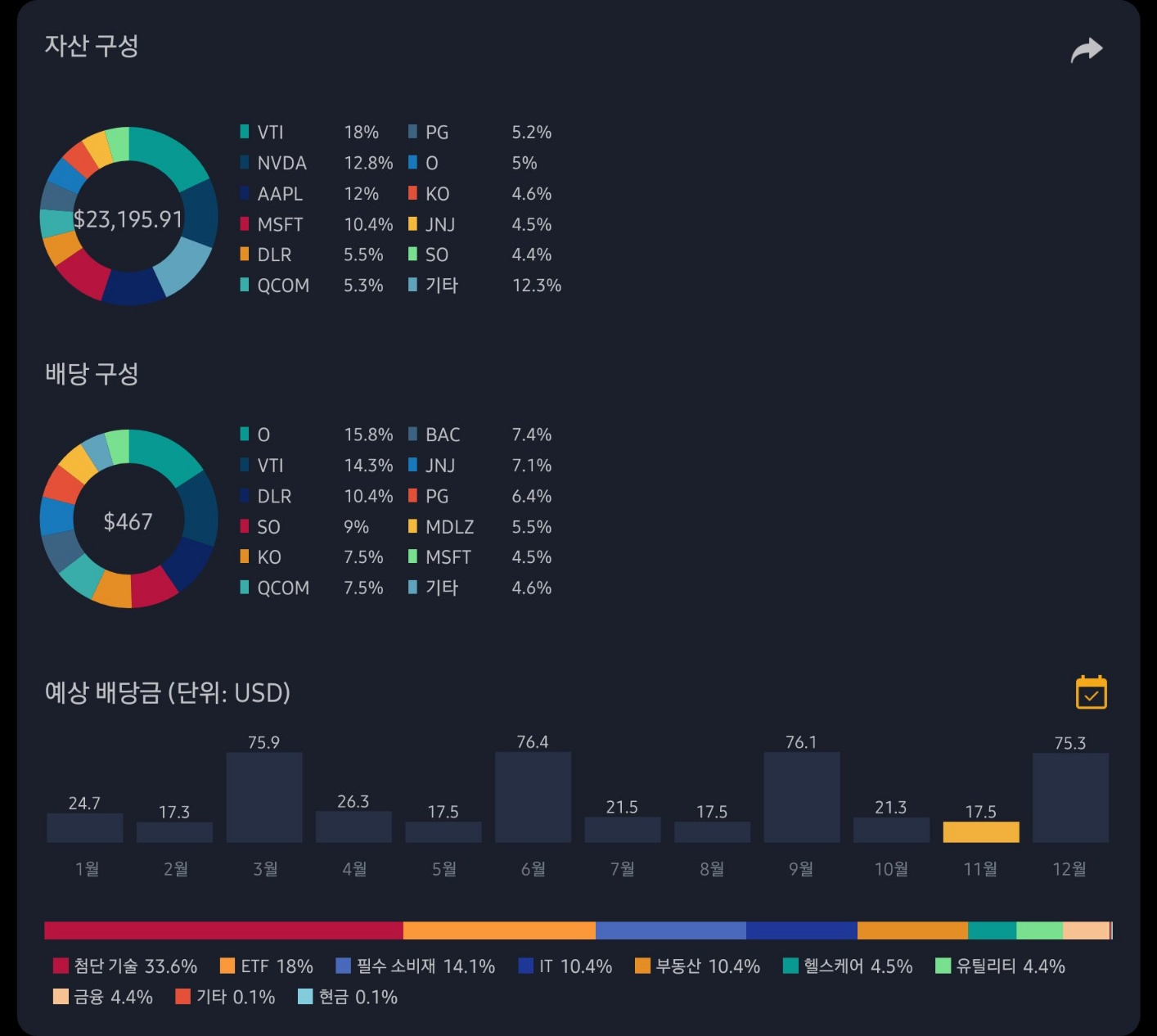Click the 부동산 10.4% legend swatch
Viewport: 1157px width, 1036px height.
(642, 966)
